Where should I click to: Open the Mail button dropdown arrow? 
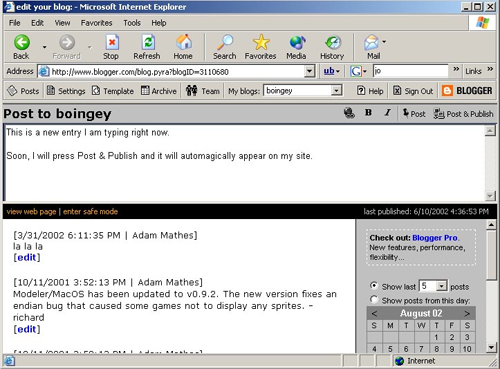(x=384, y=42)
